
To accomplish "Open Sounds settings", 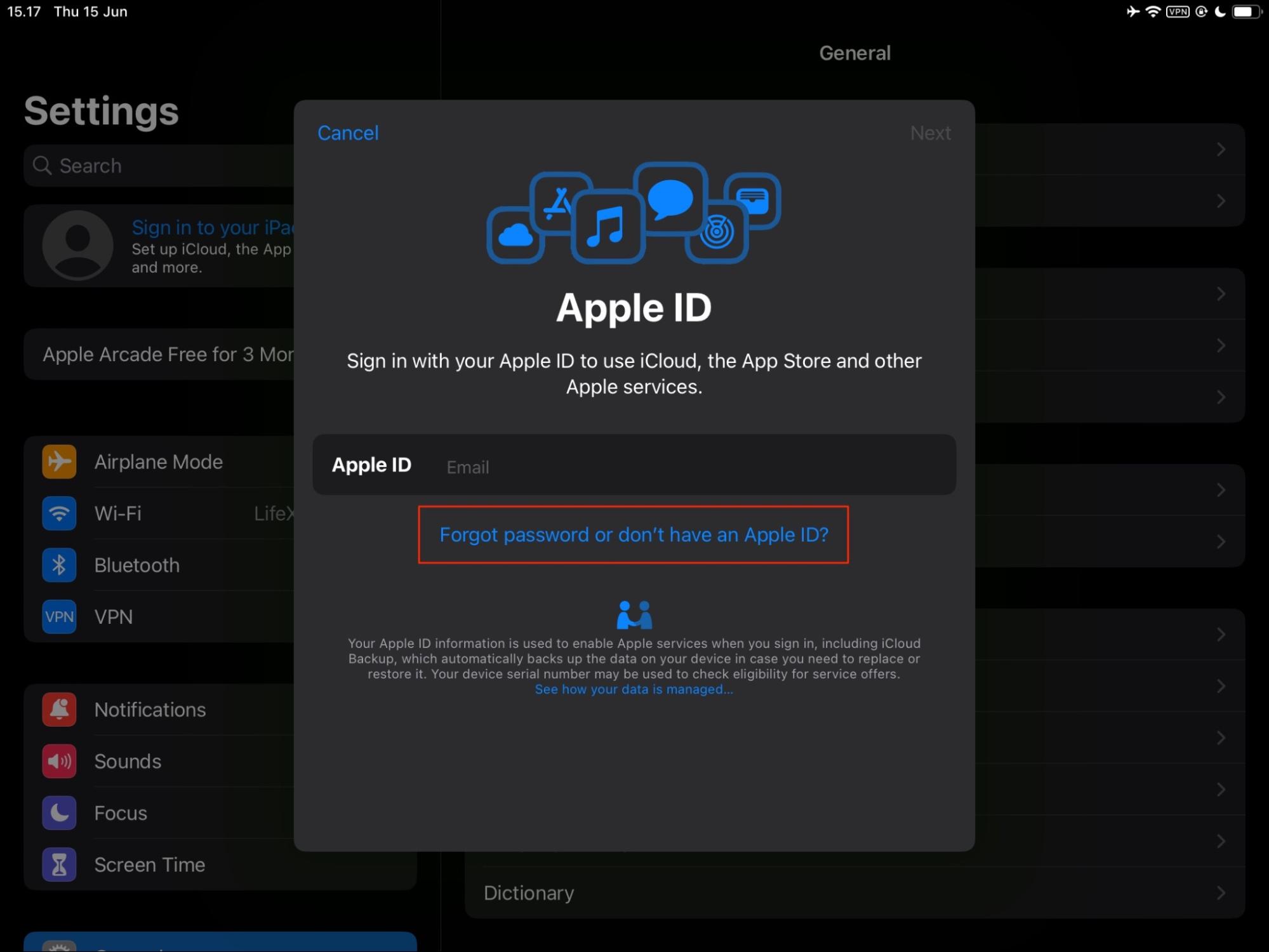I will (x=159, y=761).
